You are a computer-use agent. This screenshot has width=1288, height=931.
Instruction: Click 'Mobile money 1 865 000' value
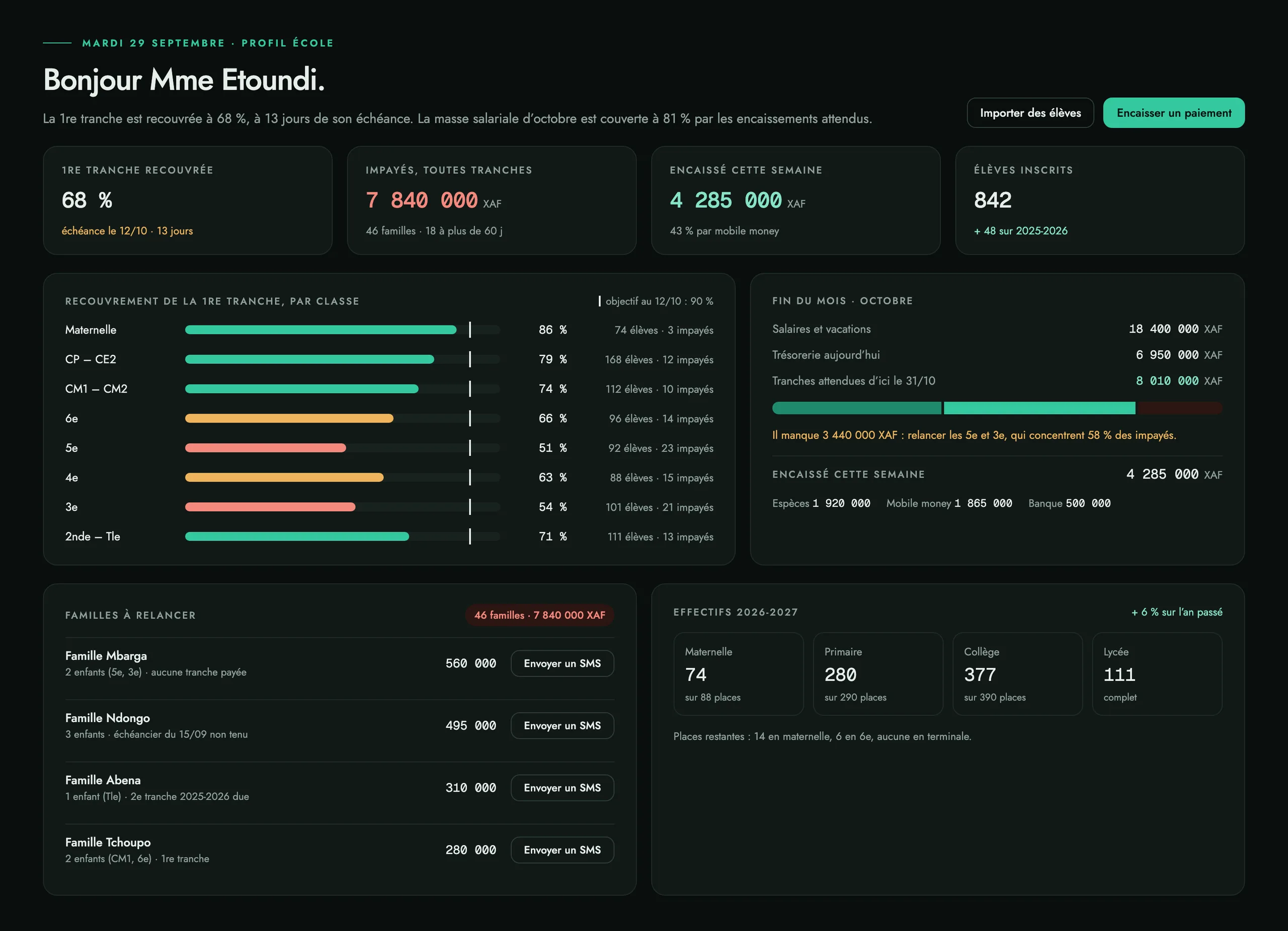949,503
